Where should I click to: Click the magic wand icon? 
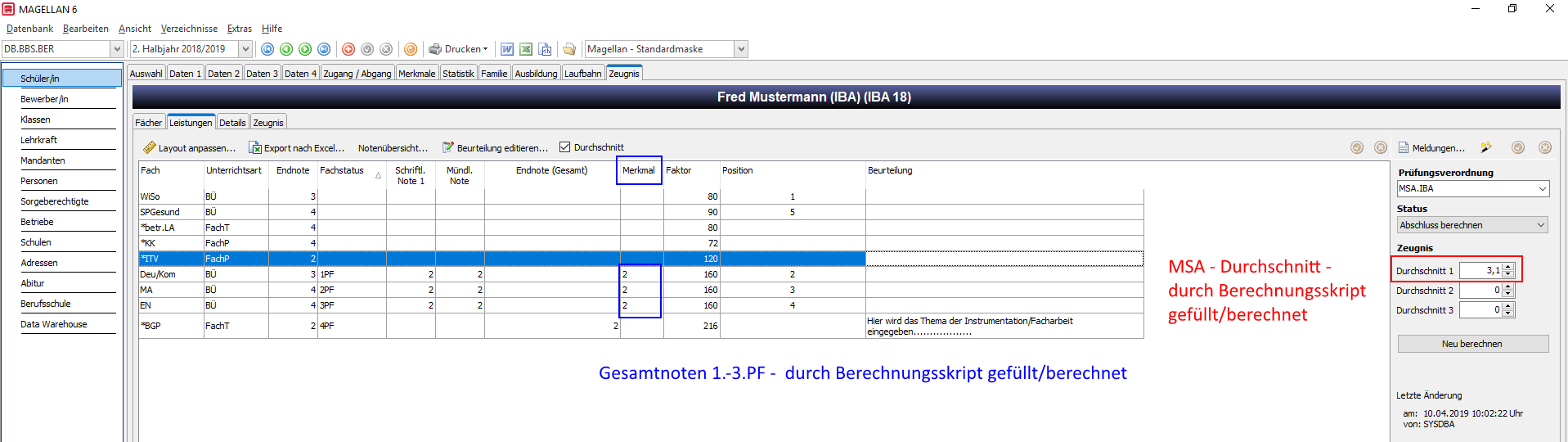(x=1486, y=147)
